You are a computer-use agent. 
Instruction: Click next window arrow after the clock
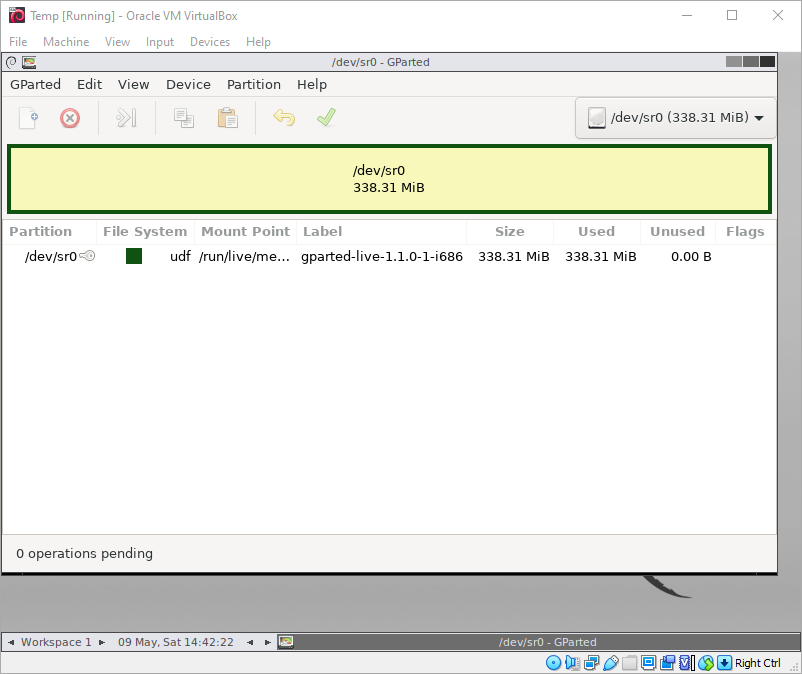(268, 642)
